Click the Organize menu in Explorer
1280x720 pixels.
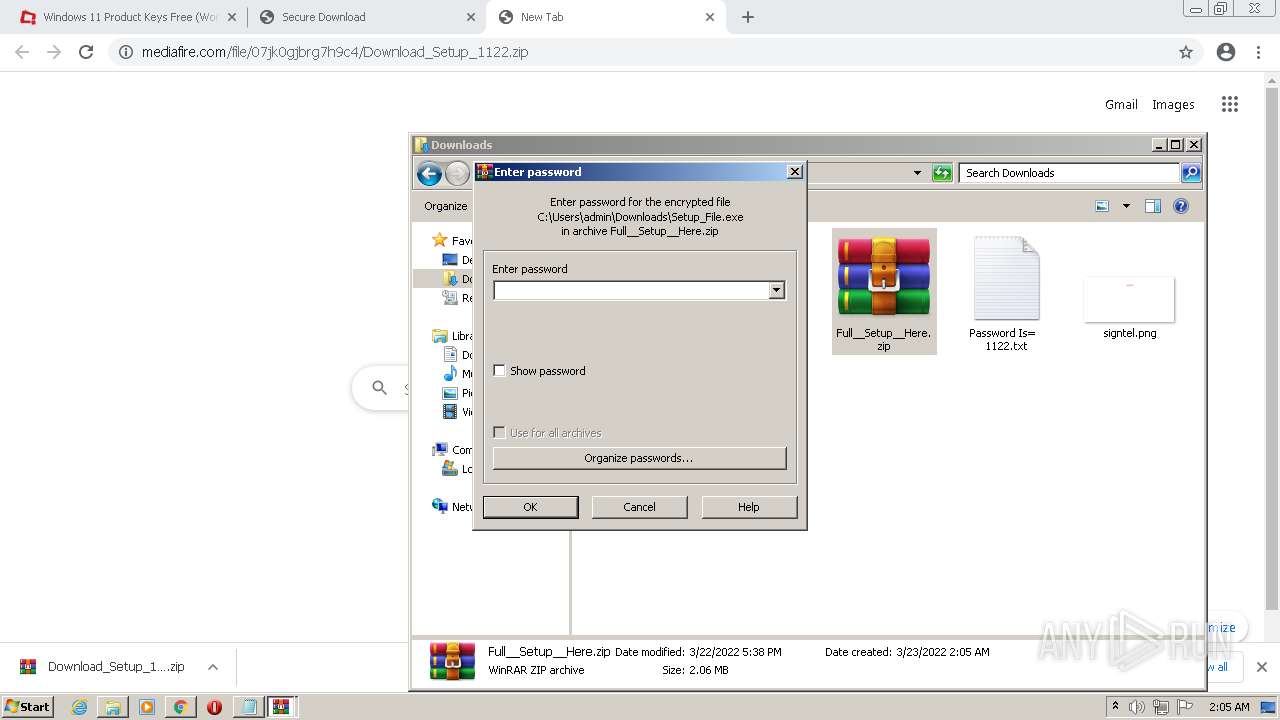pyautogui.click(x=446, y=206)
